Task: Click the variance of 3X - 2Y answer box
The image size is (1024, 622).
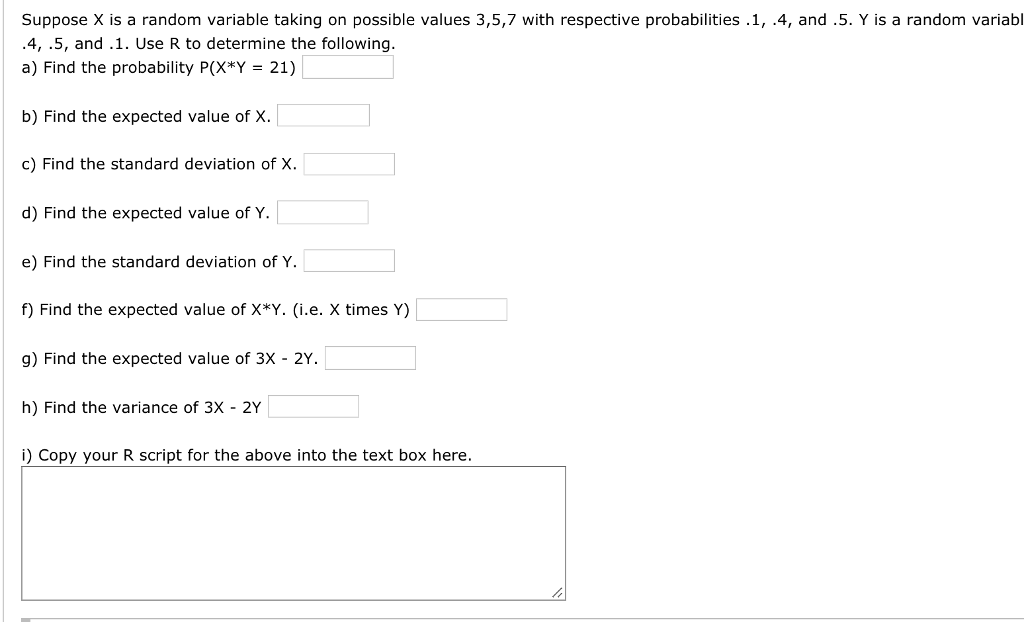Action: [313, 406]
